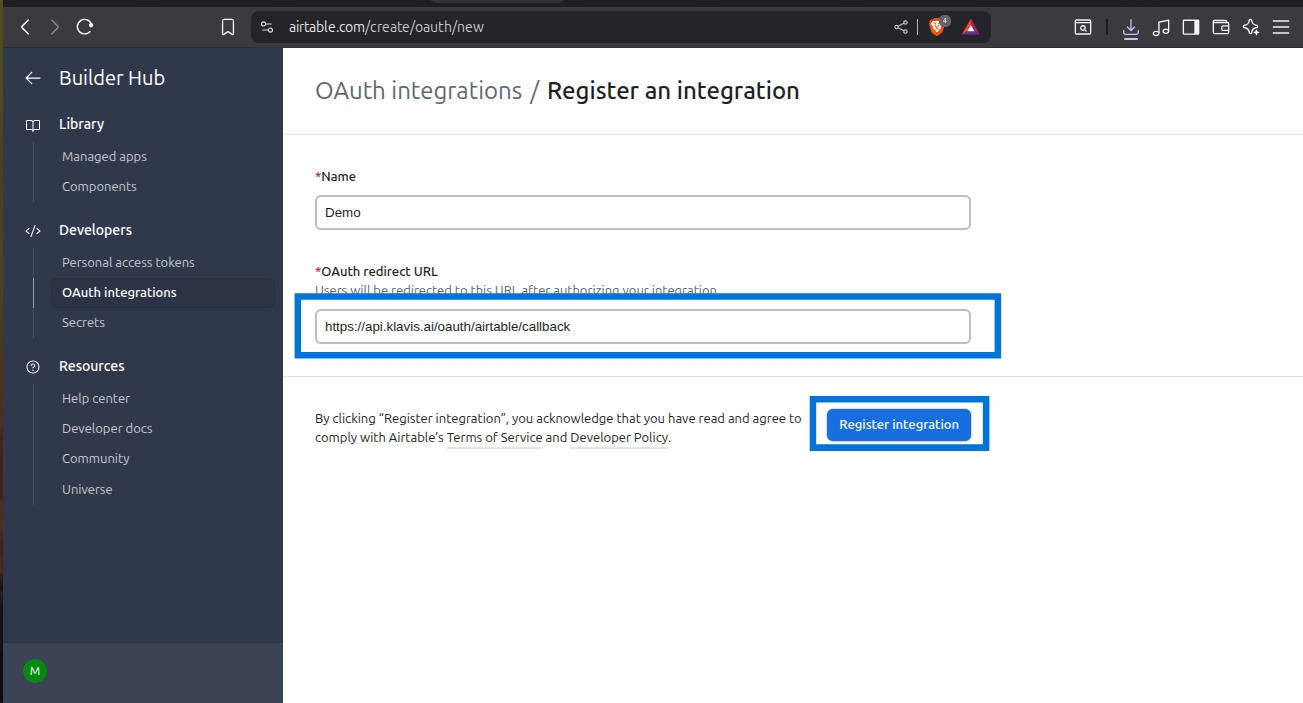Open Secrets in sidebar
The image size is (1303, 703).
pyautogui.click(x=83, y=322)
